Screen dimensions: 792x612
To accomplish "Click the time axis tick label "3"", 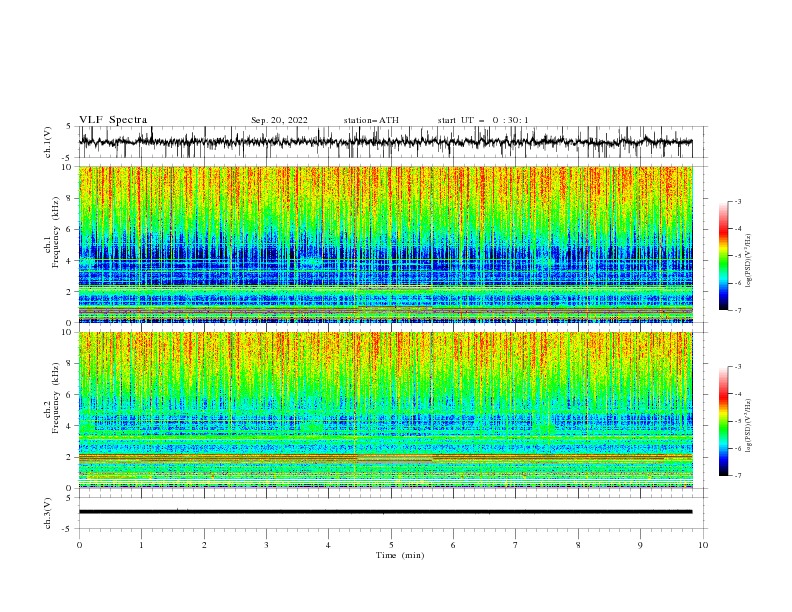I will point(266,545).
